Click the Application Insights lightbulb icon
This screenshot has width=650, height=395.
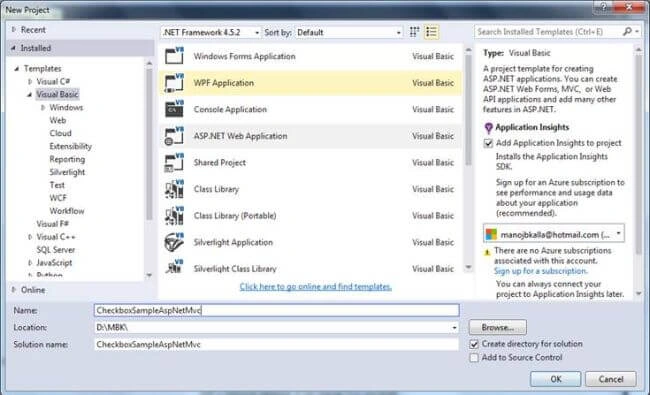488,128
